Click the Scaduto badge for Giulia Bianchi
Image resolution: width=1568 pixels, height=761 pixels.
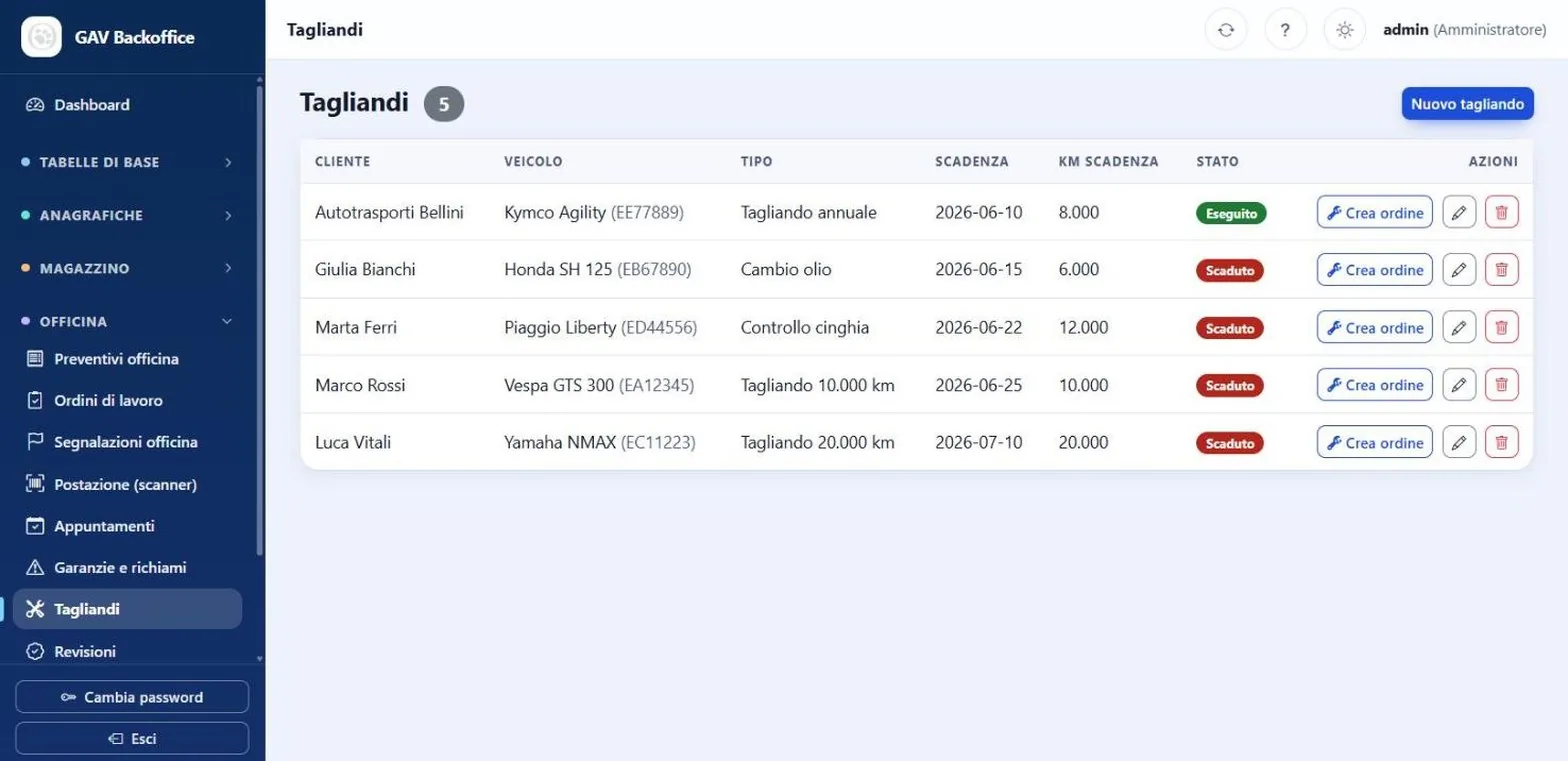coord(1230,270)
